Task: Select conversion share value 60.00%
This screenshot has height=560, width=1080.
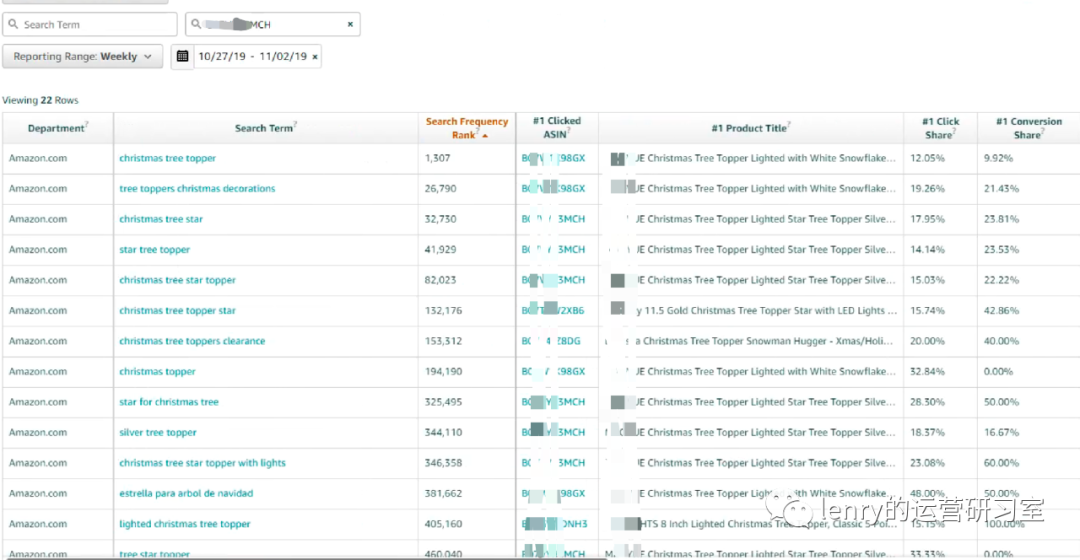Action: [1001, 463]
